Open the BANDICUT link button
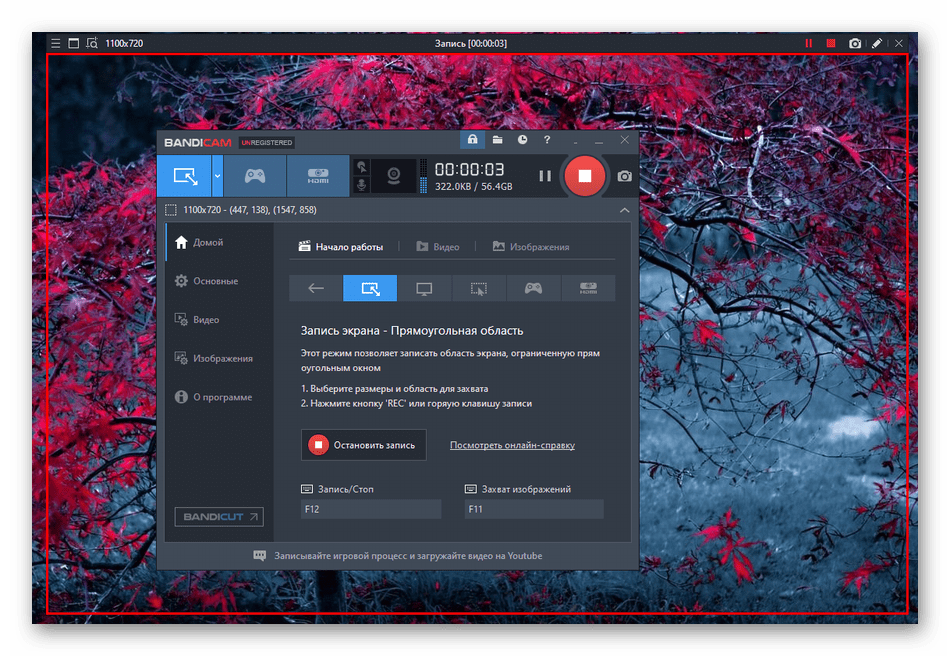 [x=219, y=517]
